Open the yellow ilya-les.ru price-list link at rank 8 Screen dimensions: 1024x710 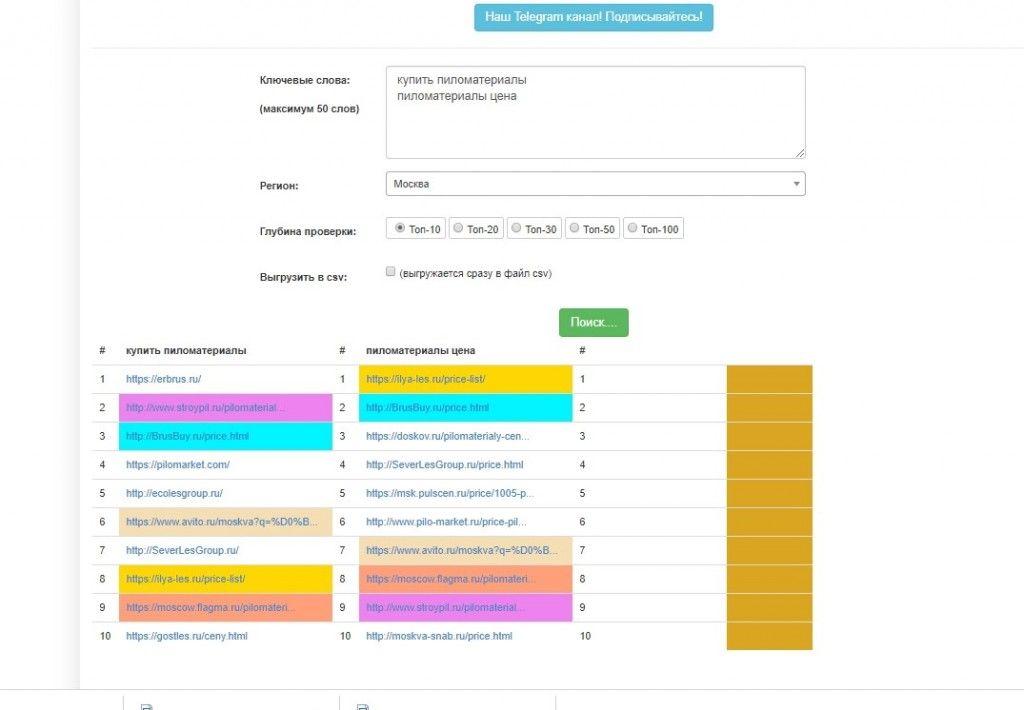click(185, 579)
